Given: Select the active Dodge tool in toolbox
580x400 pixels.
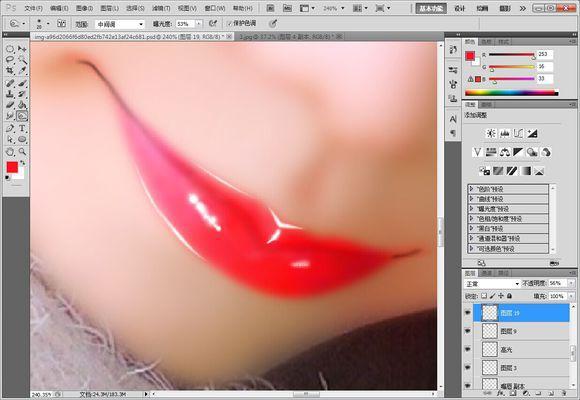Looking at the screenshot, I should (22, 116).
